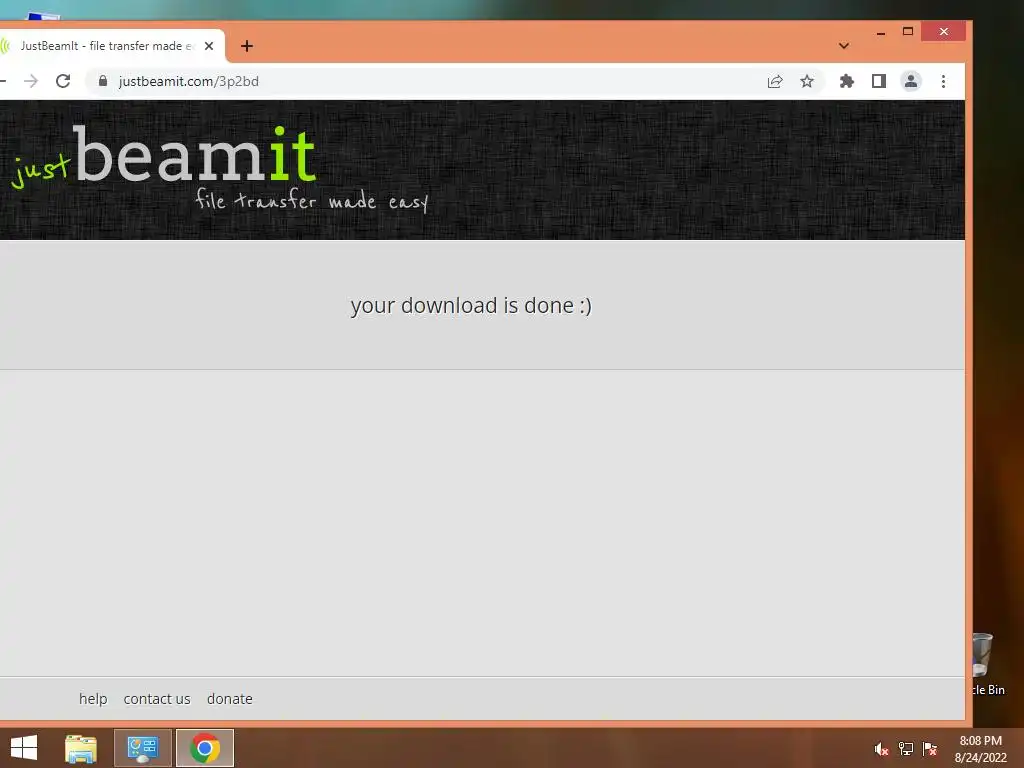
Task: Open the taskbar clock and date
Action: click(x=980, y=749)
